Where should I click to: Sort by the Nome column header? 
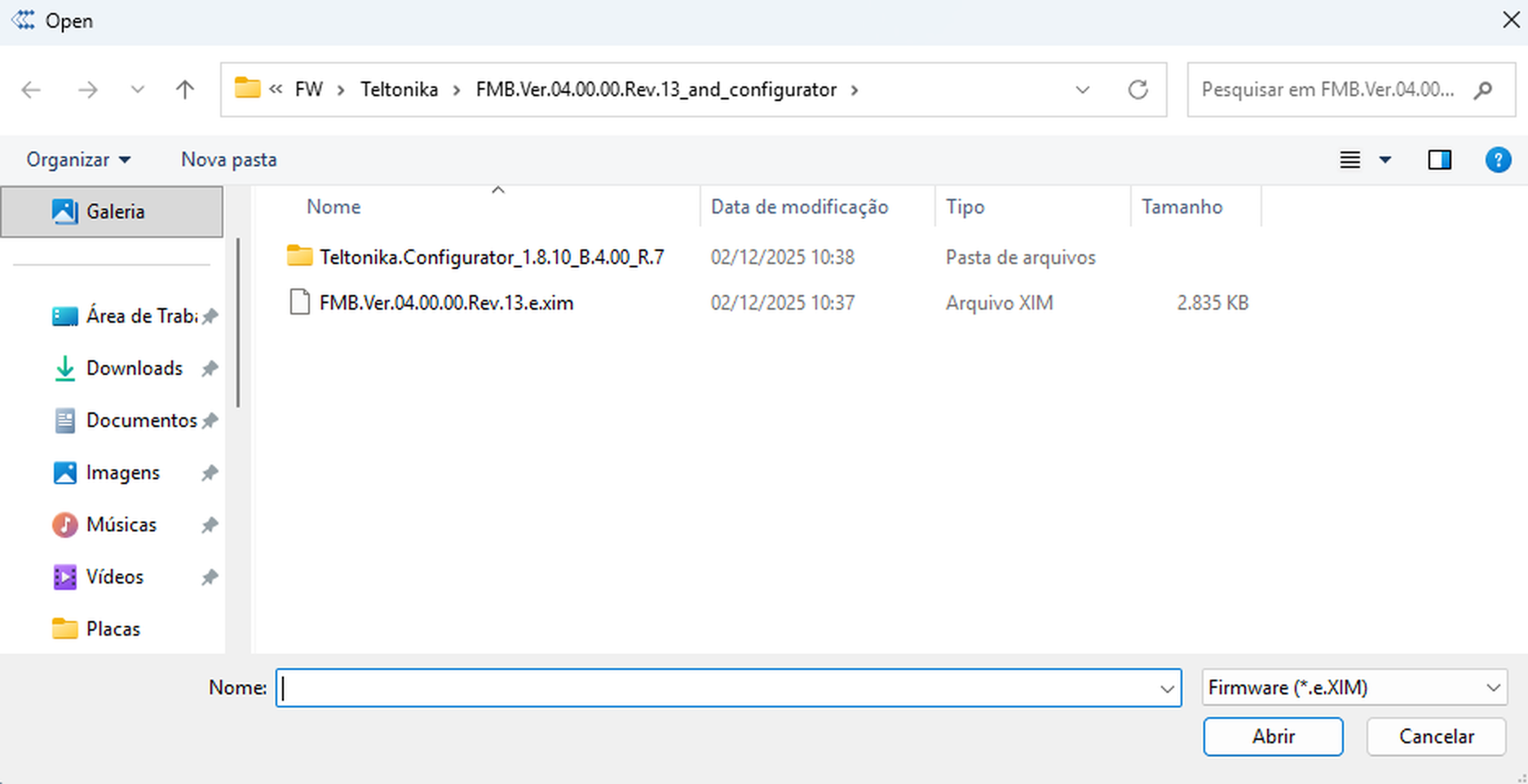tap(333, 207)
